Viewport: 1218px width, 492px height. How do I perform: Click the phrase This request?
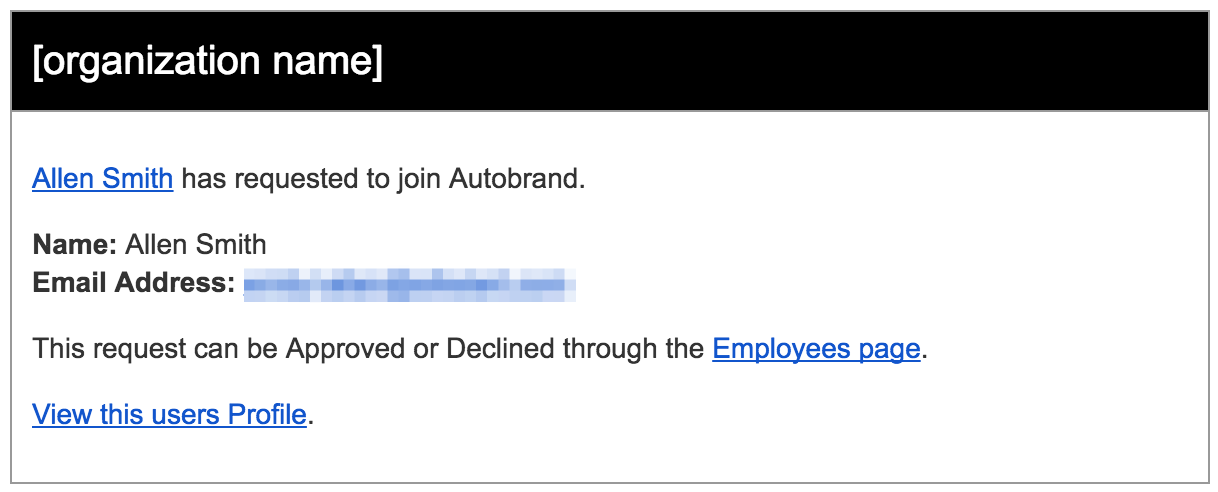pyautogui.click(x=108, y=348)
